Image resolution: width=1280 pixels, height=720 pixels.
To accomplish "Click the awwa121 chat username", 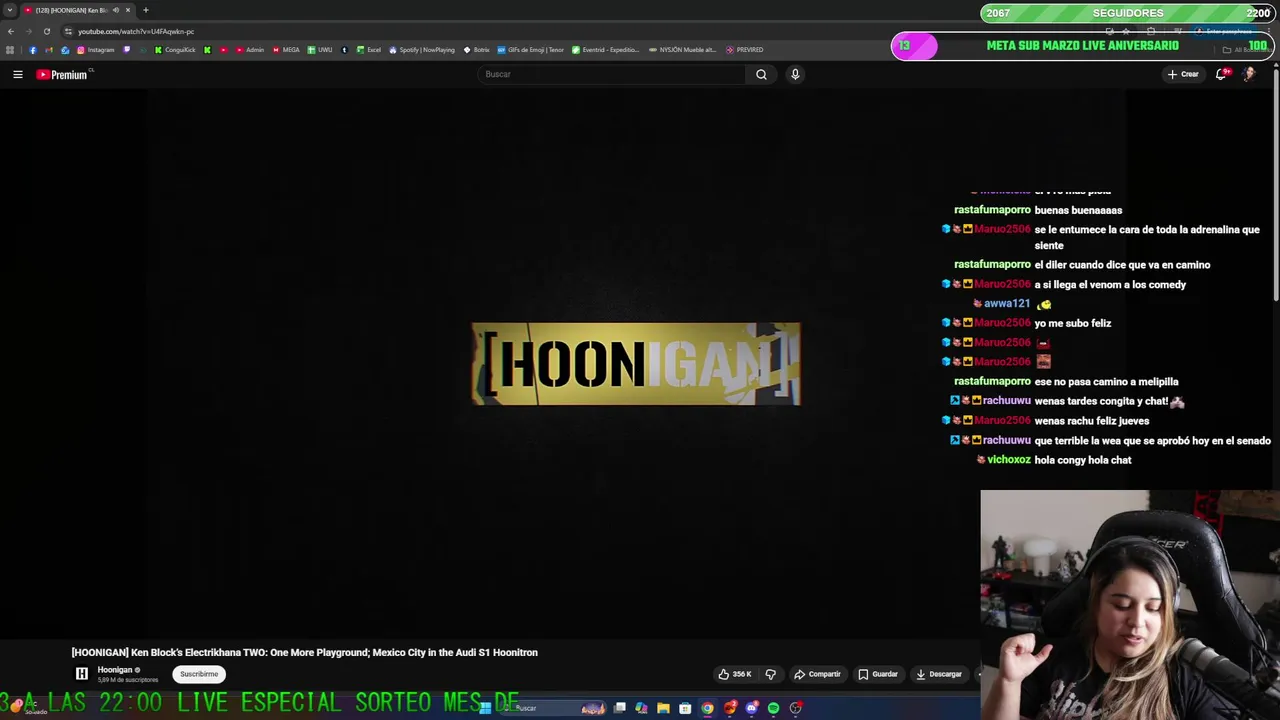I will pos(1007,304).
